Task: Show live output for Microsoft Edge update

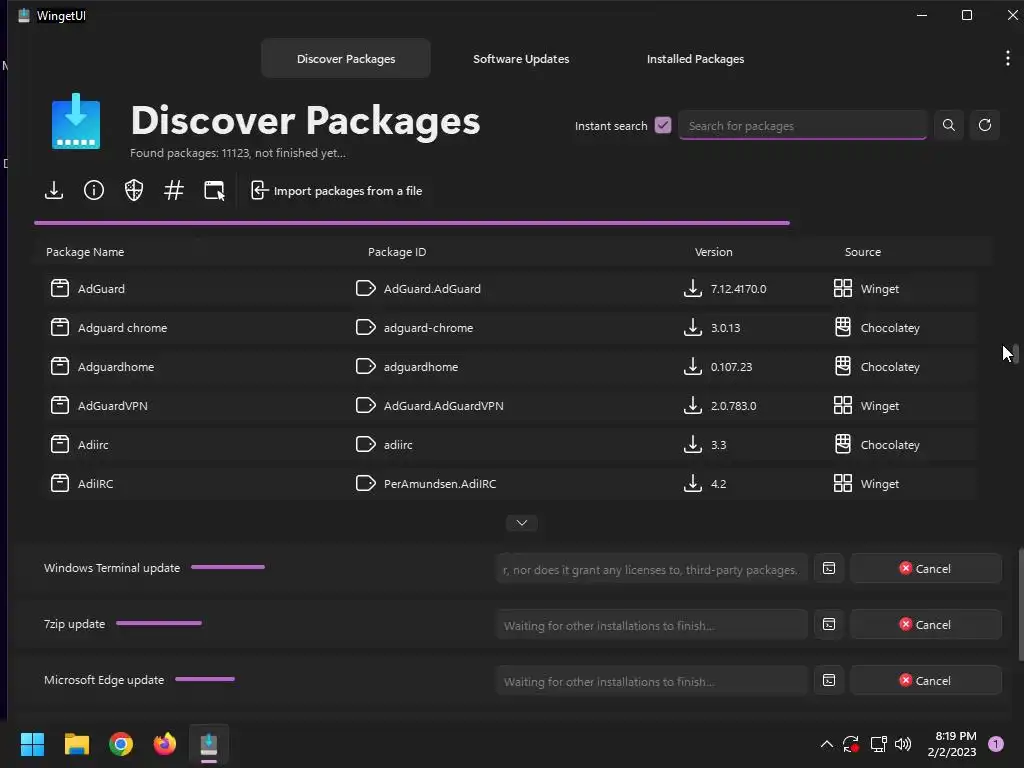Action: point(829,681)
